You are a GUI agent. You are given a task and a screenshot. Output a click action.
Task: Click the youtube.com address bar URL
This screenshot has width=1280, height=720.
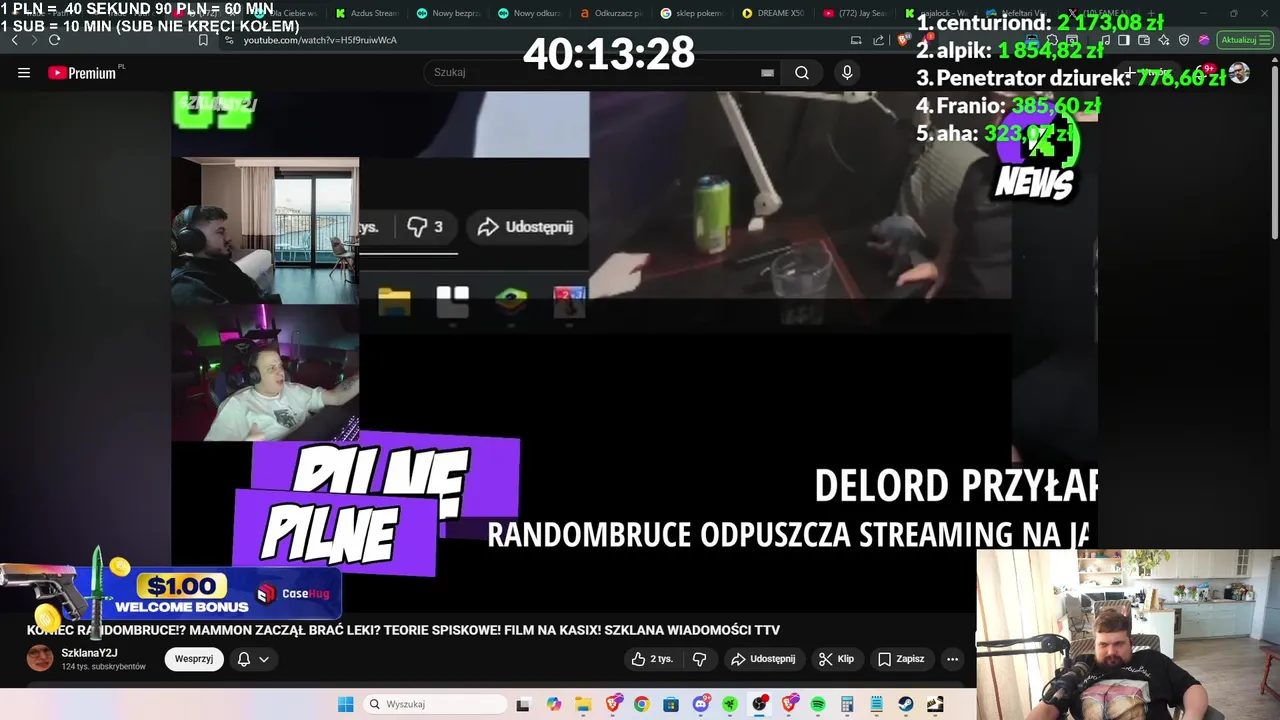[320, 40]
